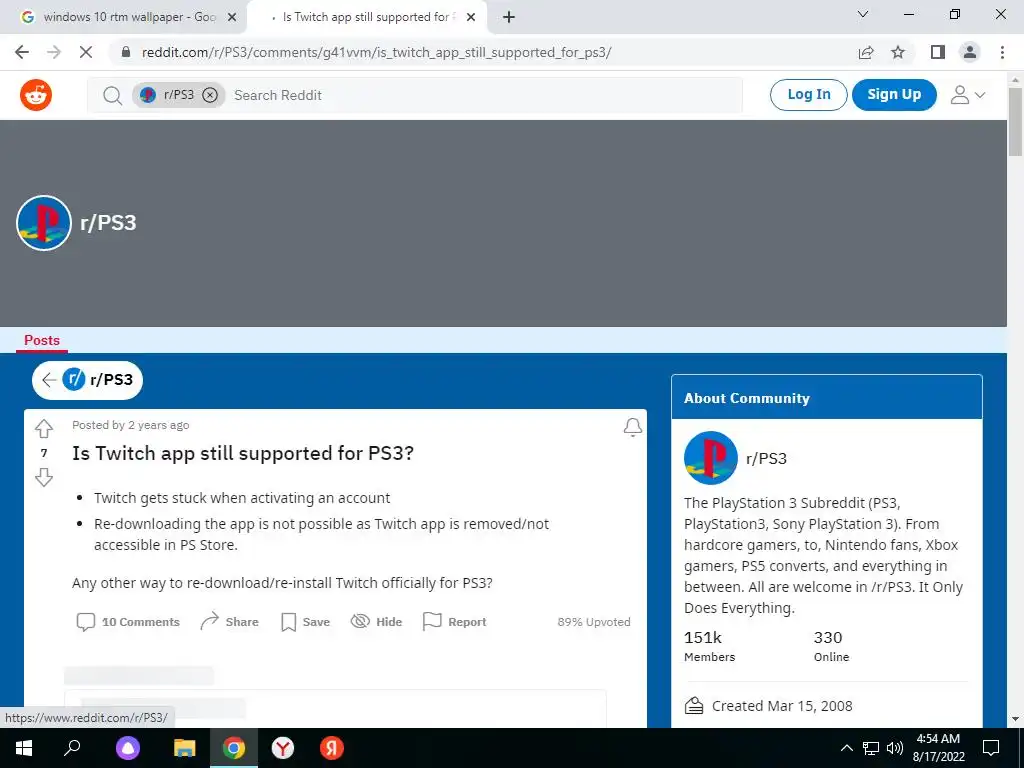The image size is (1024, 768).
Task: Click the page vertical scrollbar thumb
Action: coord(1015,121)
